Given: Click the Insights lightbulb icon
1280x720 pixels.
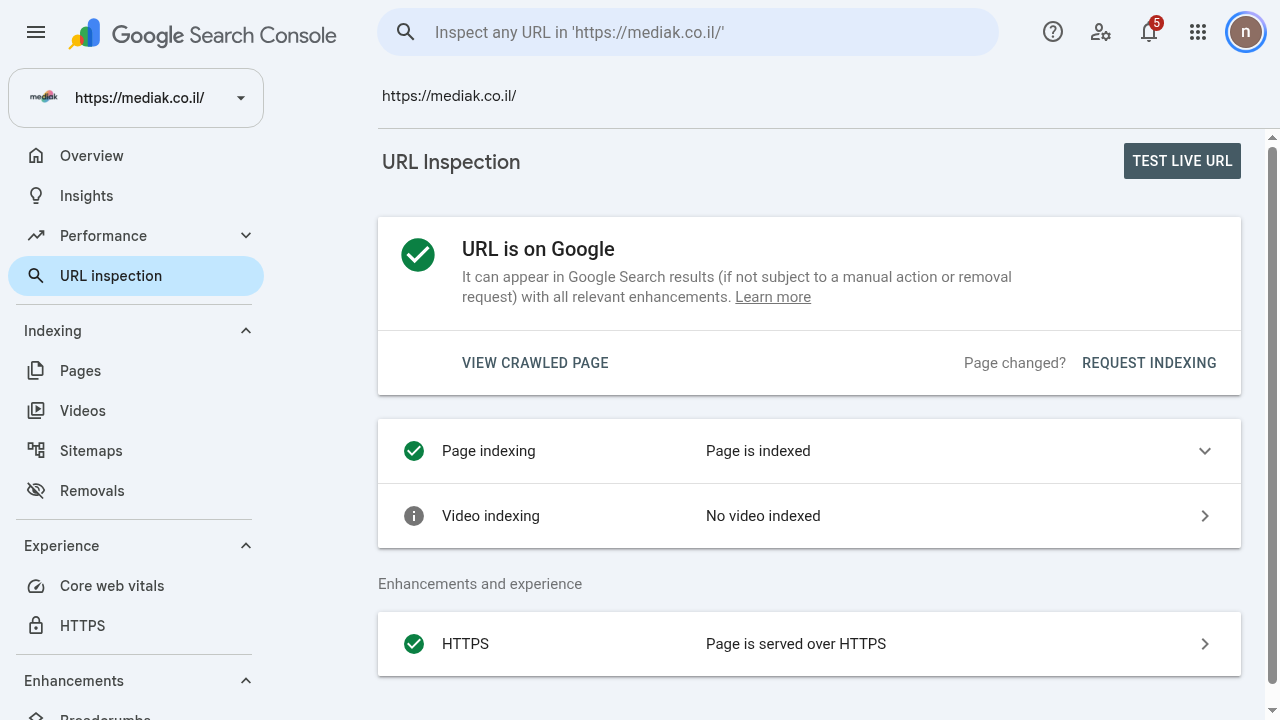Looking at the screenshot, I should [x=36, y=196].
